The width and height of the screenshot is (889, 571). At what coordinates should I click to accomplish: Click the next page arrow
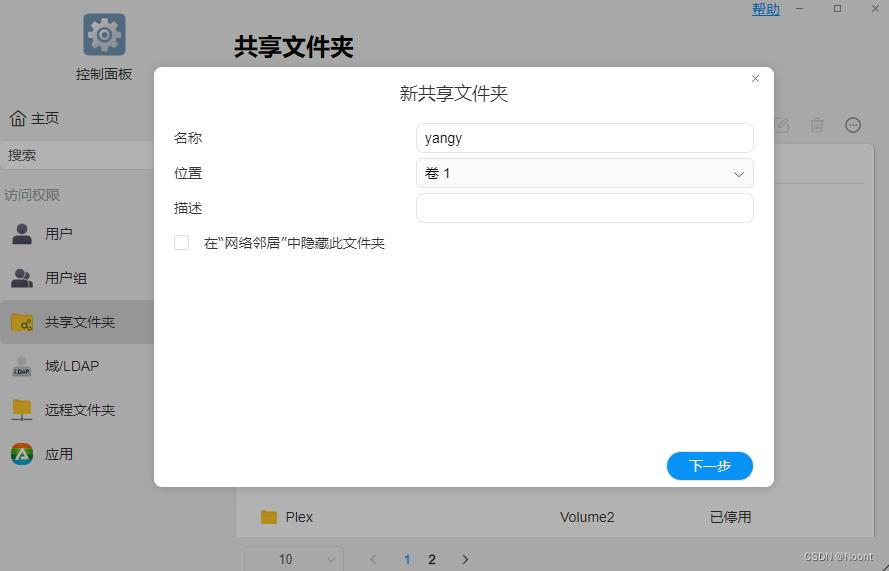465,560
